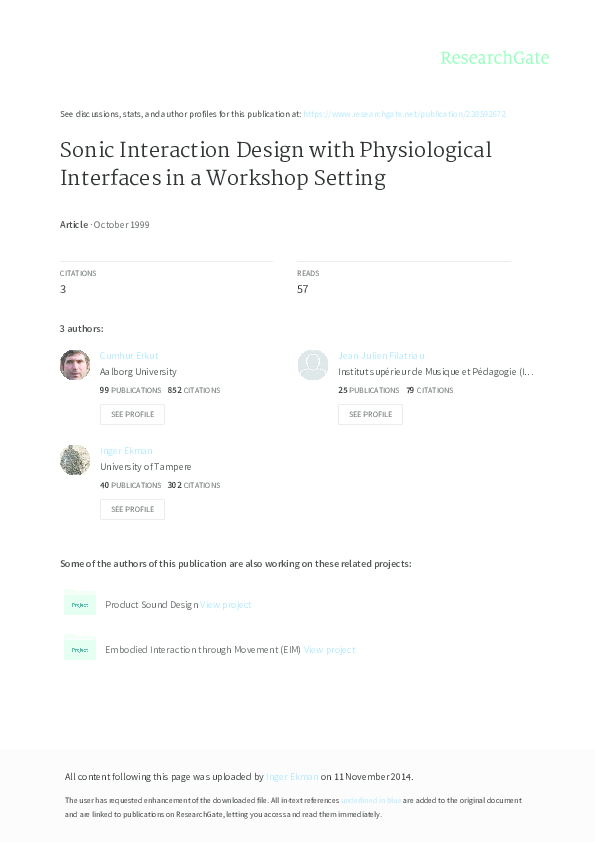The image size is (595, 842).
Task: Open Inger Ekman's profile photo
Action: point(74,459)
